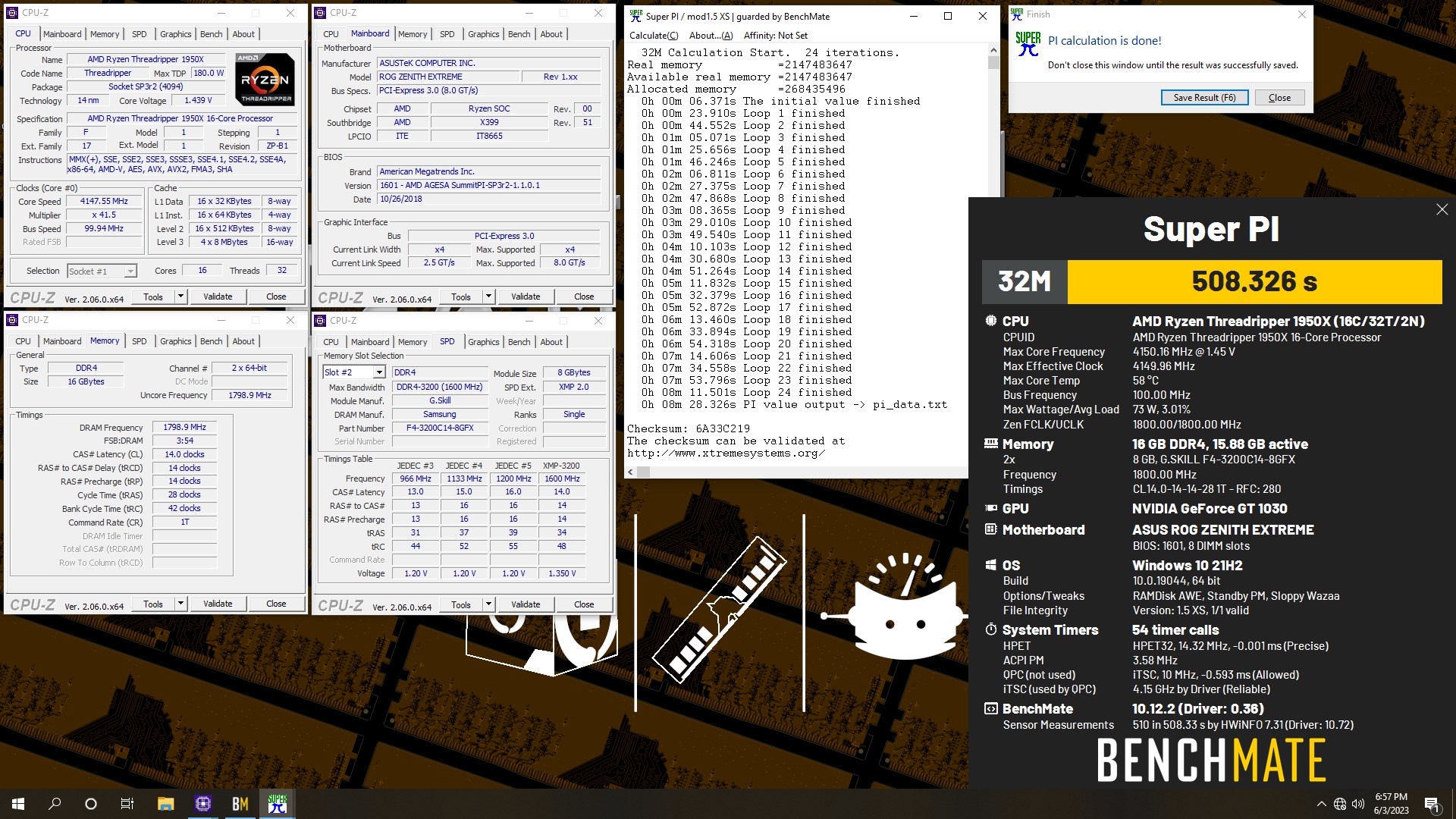This screenshot has height=819, width=1456.
Task: Click Affinity: Not Set in Super PI
Action: click(775, 36)
